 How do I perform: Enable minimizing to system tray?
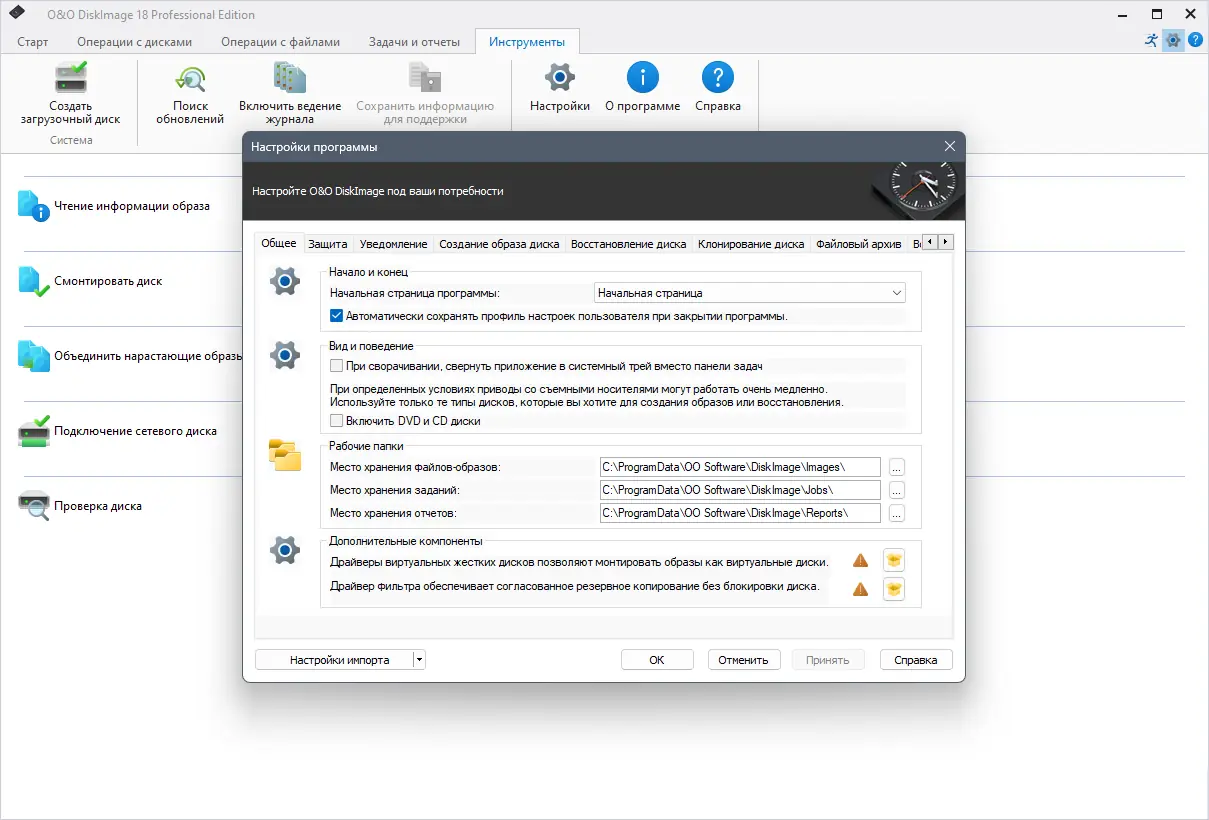[x=336, y=365]
